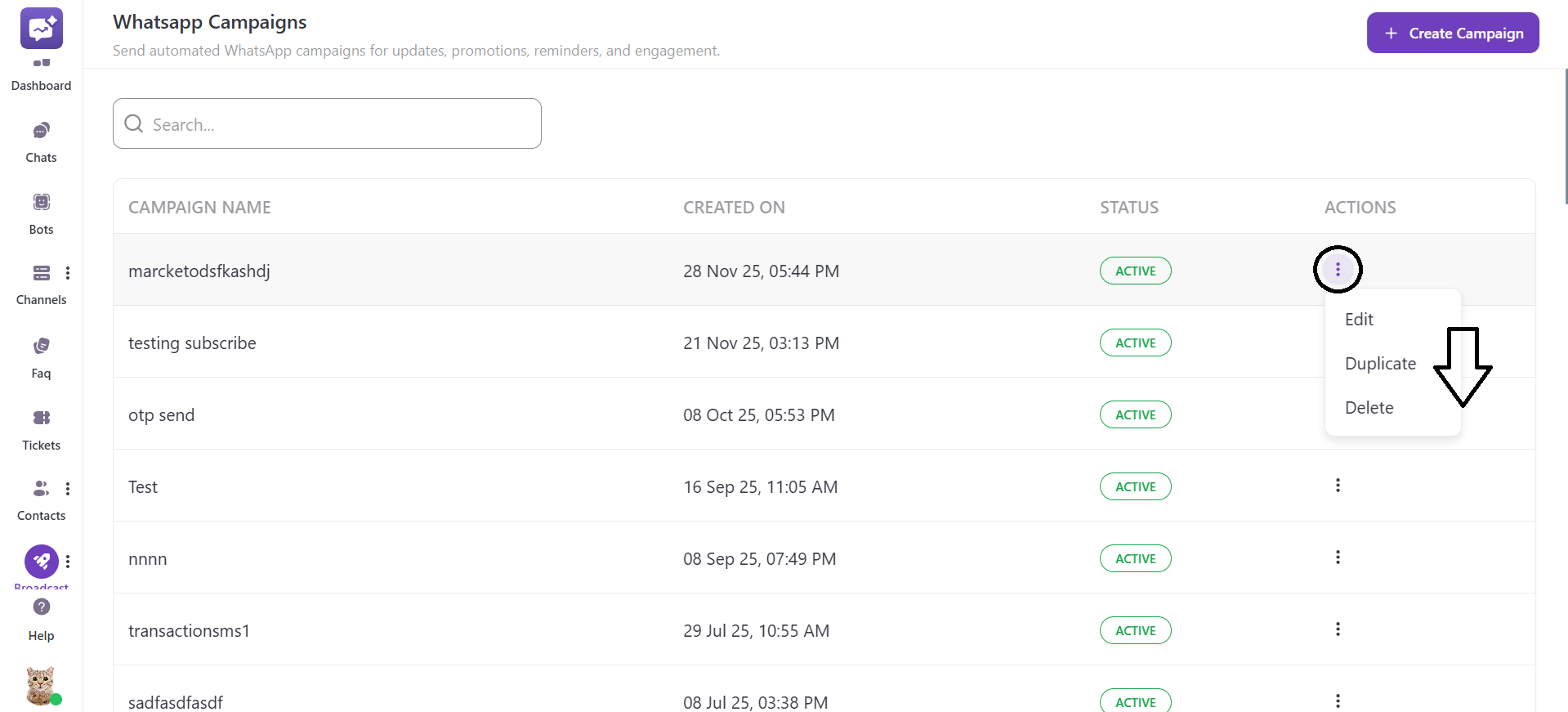Choose Edit from the actions menu
The width and height of the screenshot is (1568, 712).
(1359, 320)
